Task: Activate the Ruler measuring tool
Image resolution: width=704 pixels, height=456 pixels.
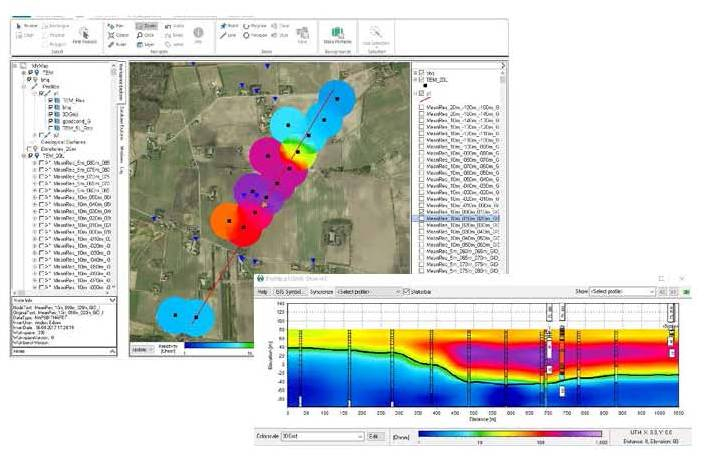Action: coord(117,44)
